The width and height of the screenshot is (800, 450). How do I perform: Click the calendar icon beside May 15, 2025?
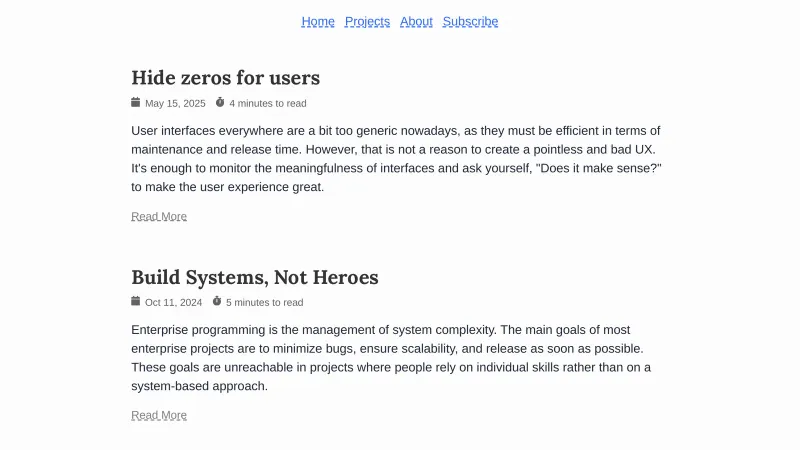tap(136, 102)
